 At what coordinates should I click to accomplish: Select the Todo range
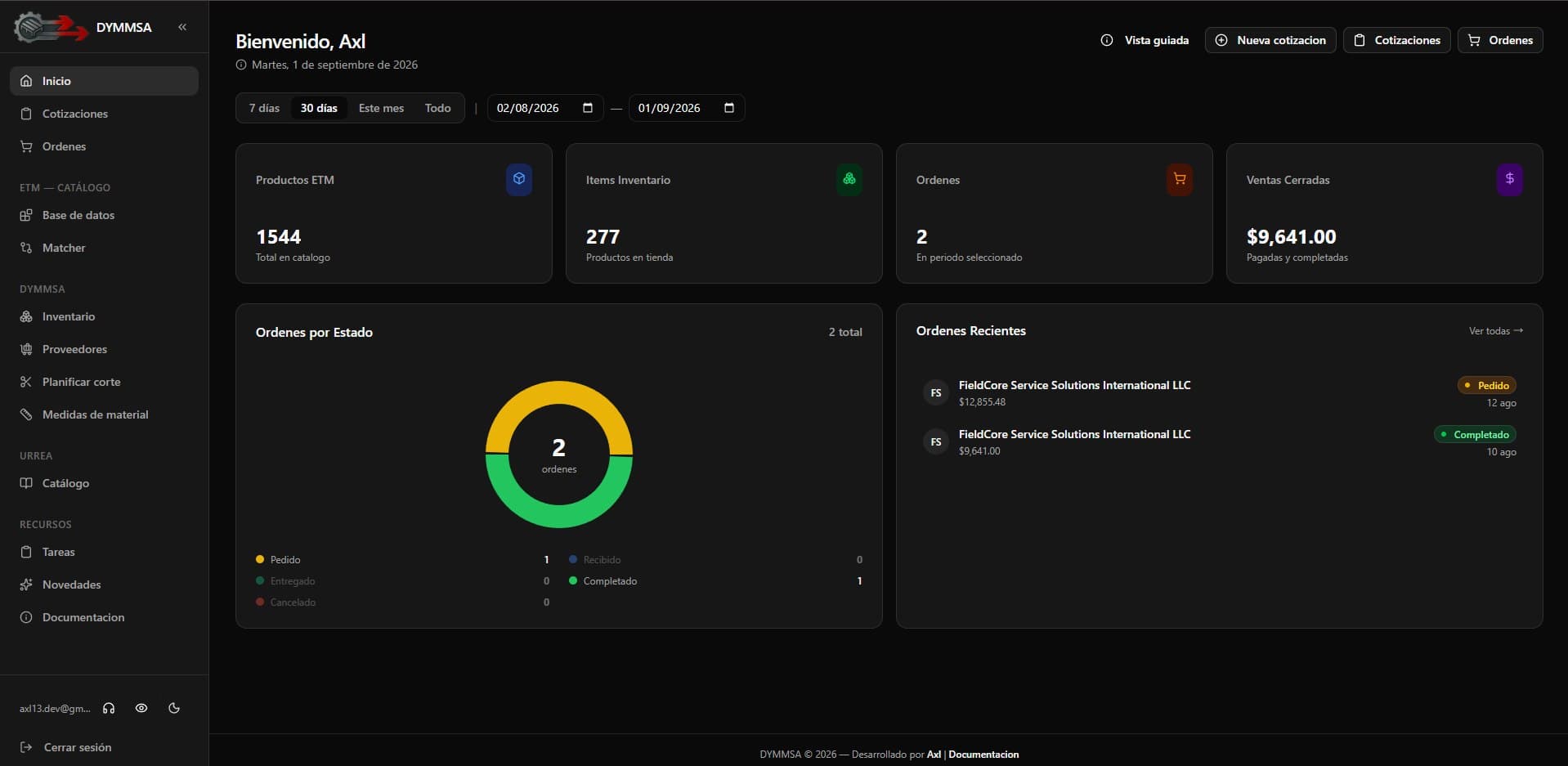[x=437, y=108]
